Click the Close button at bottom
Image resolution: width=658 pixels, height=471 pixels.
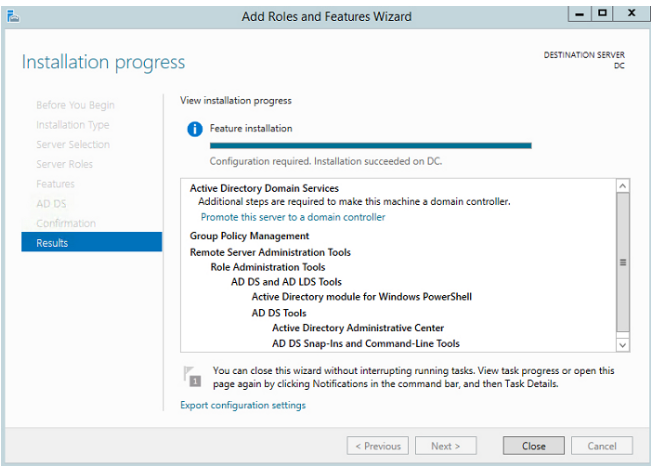coord(534,446)
